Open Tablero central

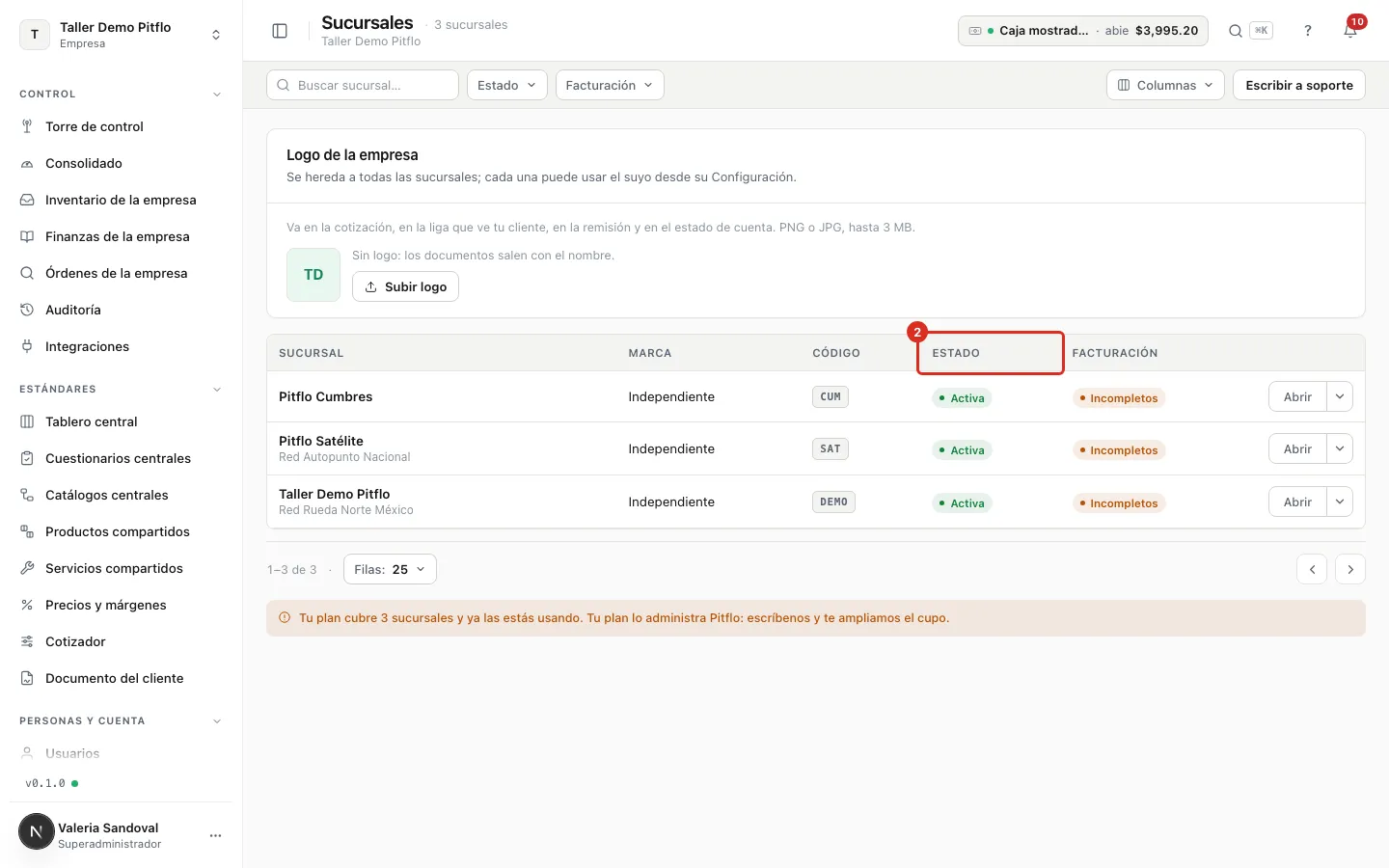[121, 421]
